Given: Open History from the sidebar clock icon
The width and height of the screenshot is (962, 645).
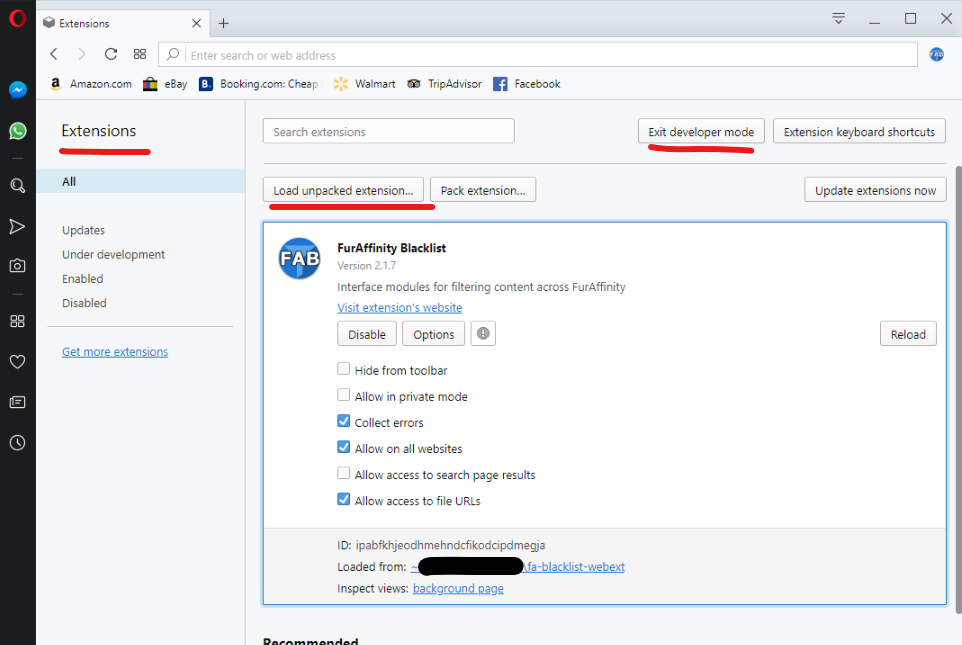Looking at the screenshot, I should tap(18, 442).
